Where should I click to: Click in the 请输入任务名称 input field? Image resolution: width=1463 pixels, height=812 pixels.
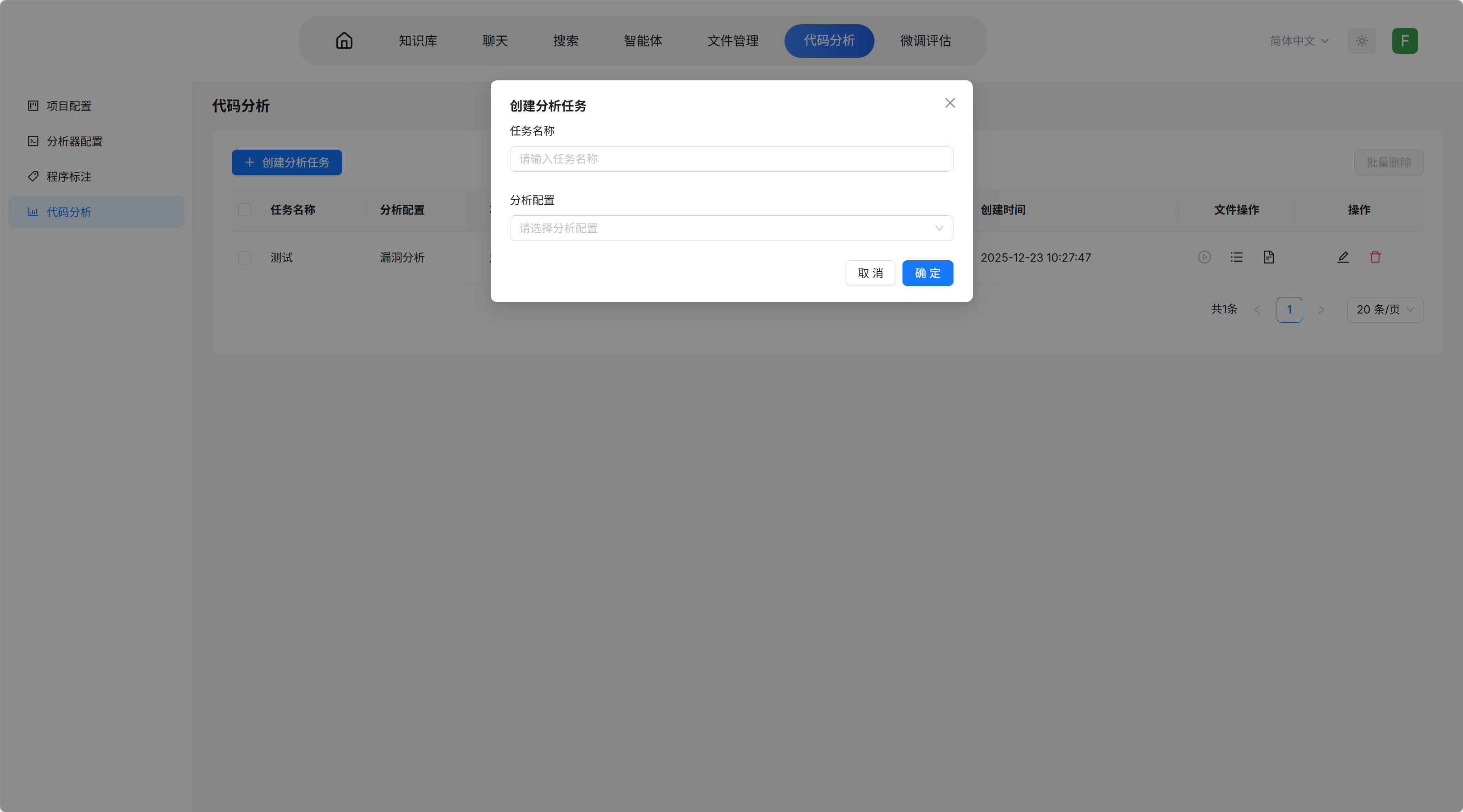tap(731, 159)
